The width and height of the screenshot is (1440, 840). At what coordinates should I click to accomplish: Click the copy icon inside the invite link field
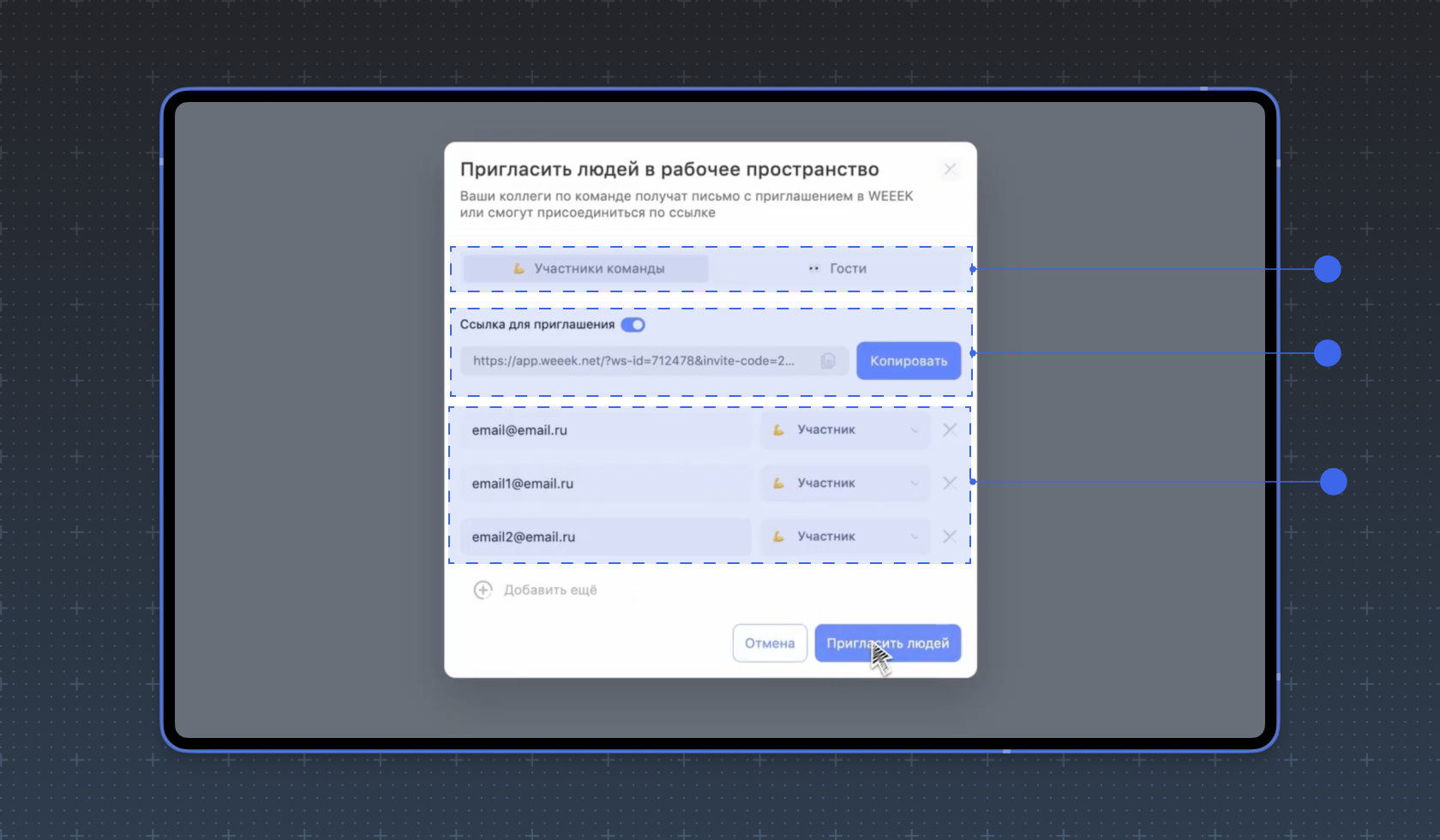828,361
